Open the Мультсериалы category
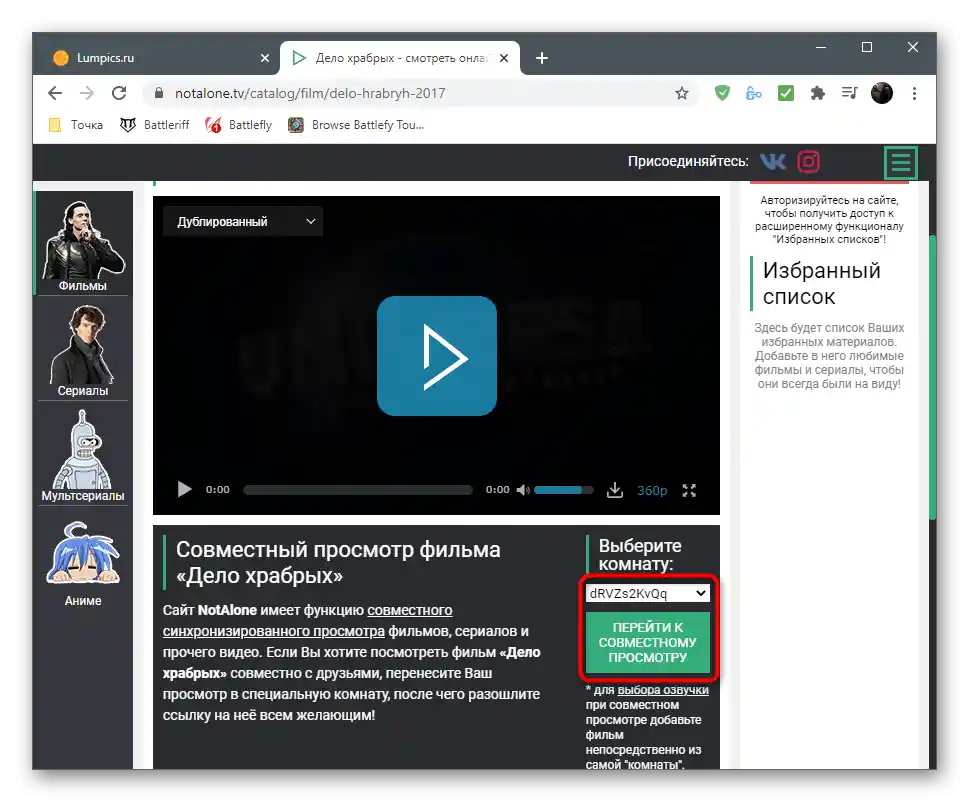The width and height of the screenshot is (969, 802). tap(83, 455)
